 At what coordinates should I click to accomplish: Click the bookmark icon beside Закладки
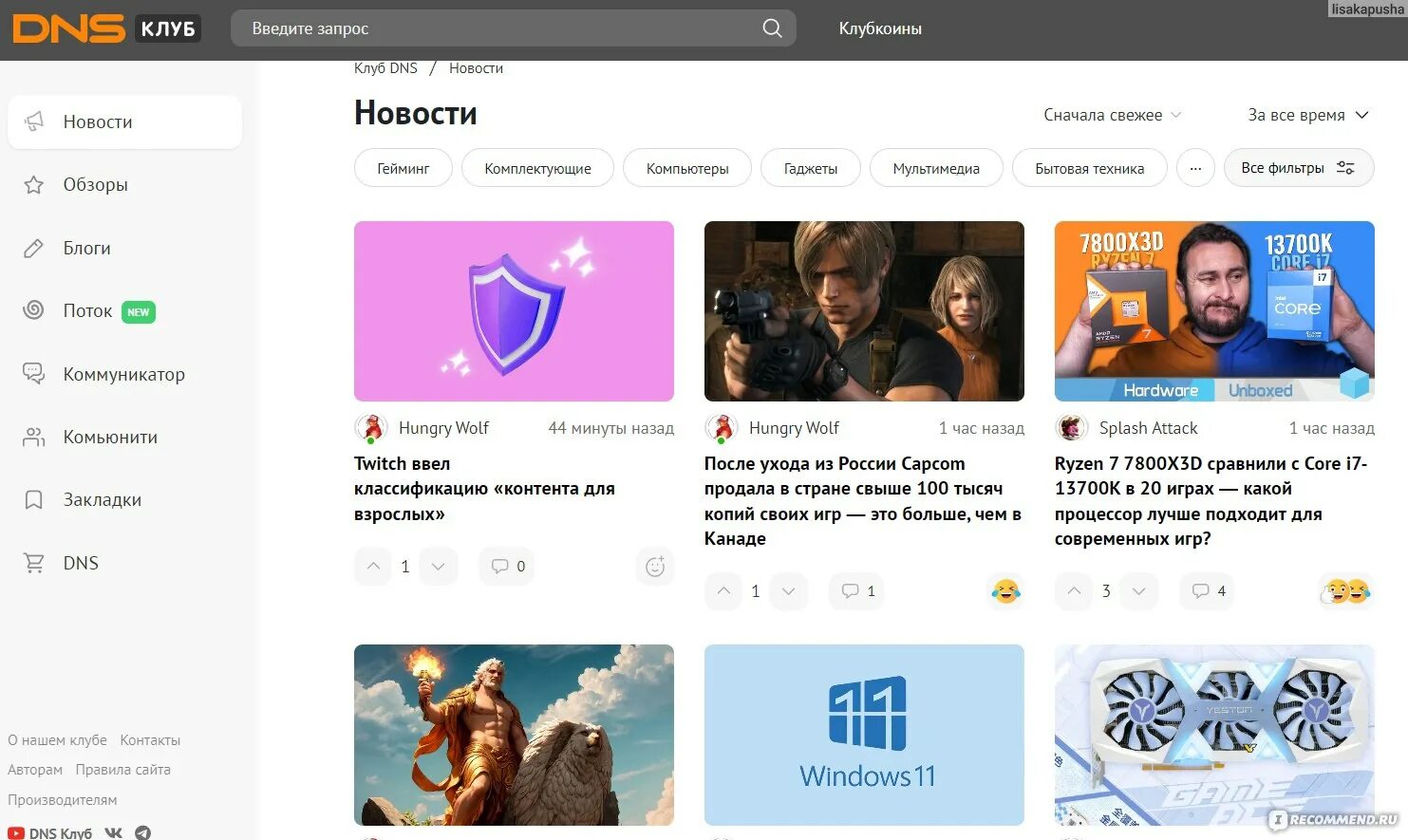(x=34, y=500)
